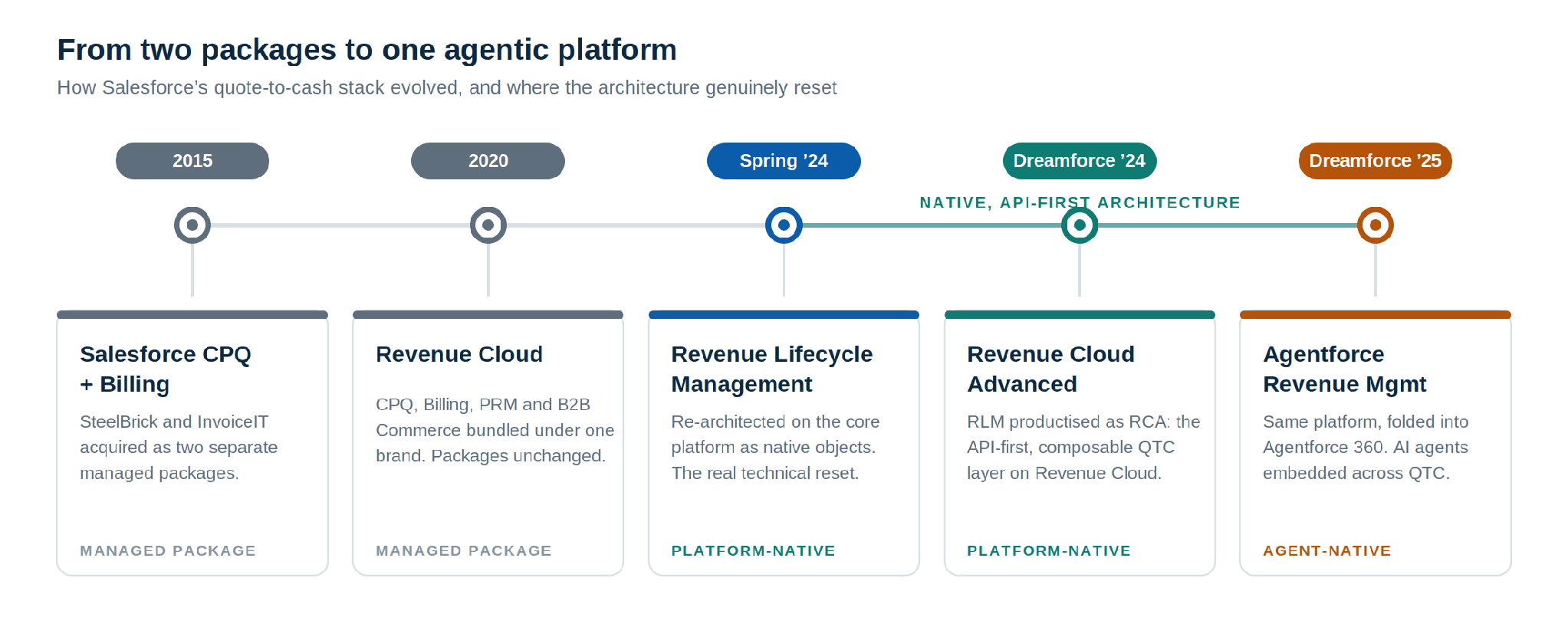This screenshot has width=1568, height=627.
Task: Click the SteelBrick and InvoiceIT description text
Action: click(x=179, y=448)
